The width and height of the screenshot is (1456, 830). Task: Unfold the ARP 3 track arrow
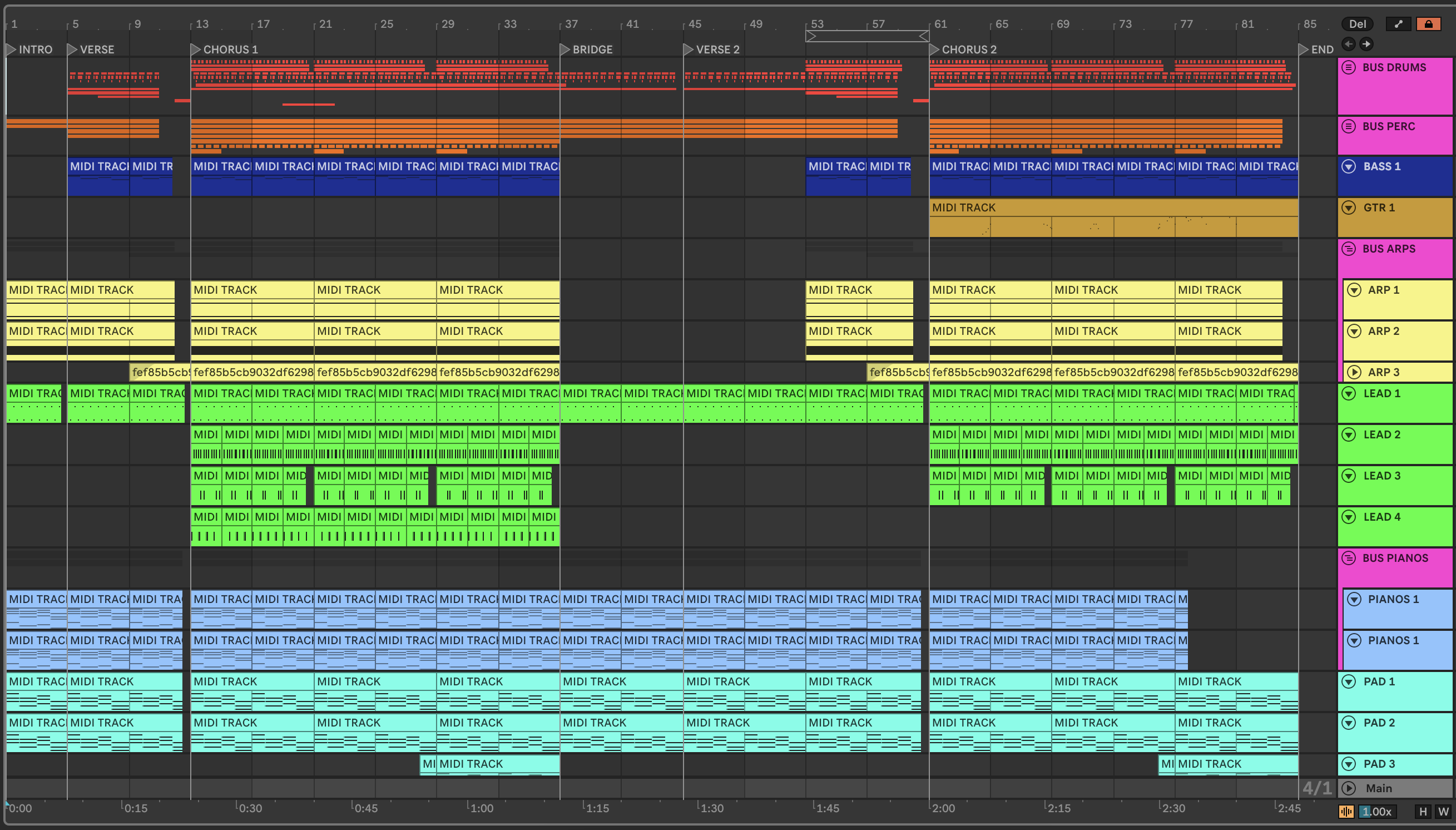click(1354, 372)
